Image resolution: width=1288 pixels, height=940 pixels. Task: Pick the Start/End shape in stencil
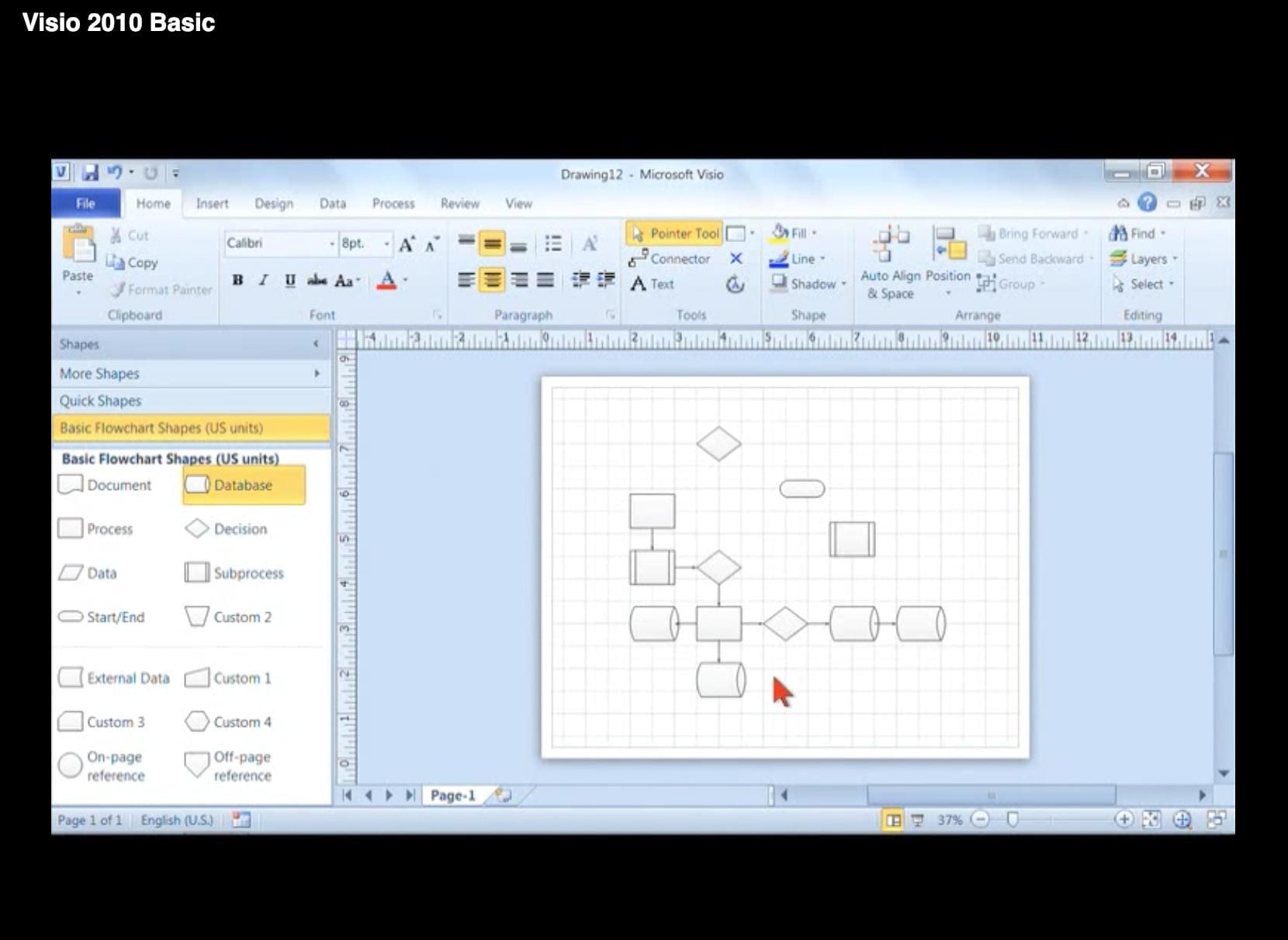[102, 617]
